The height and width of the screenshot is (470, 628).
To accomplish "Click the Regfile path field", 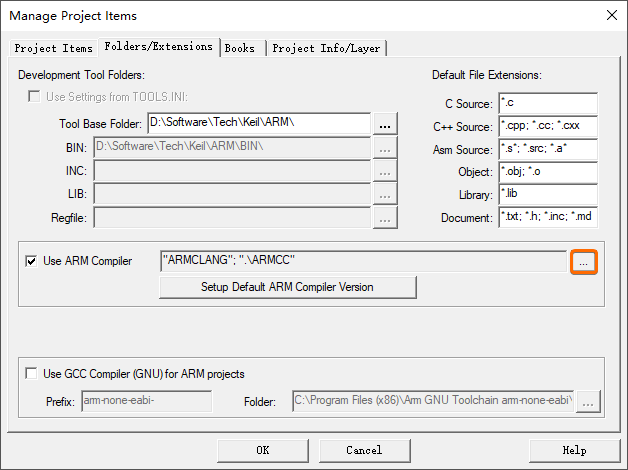I will 232,218.
